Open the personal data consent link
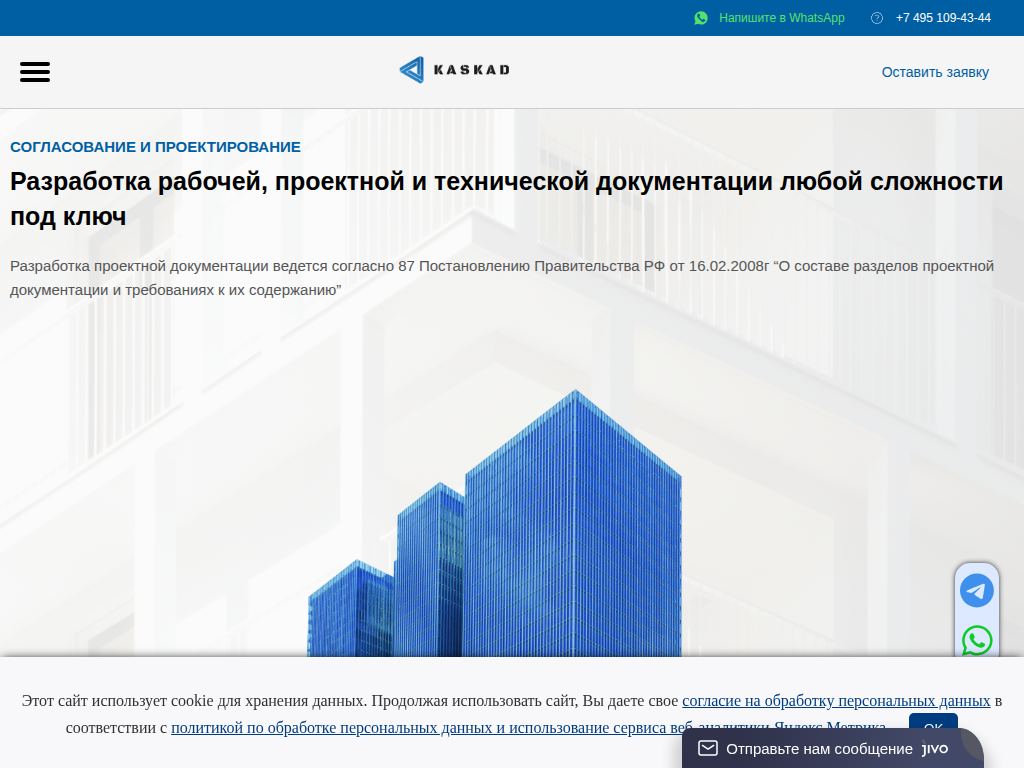Viewport: 1024px width, 768px height. 838,700
